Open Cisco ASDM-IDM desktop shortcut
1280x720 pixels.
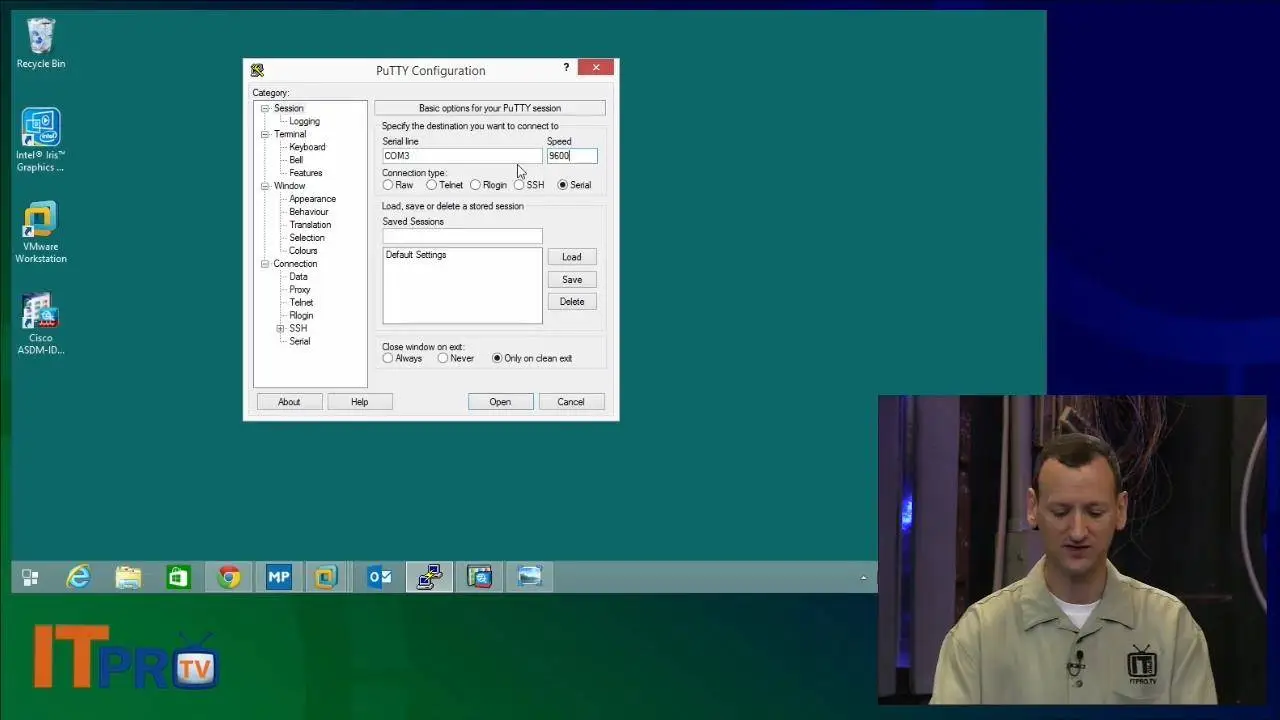coord(41,323)
